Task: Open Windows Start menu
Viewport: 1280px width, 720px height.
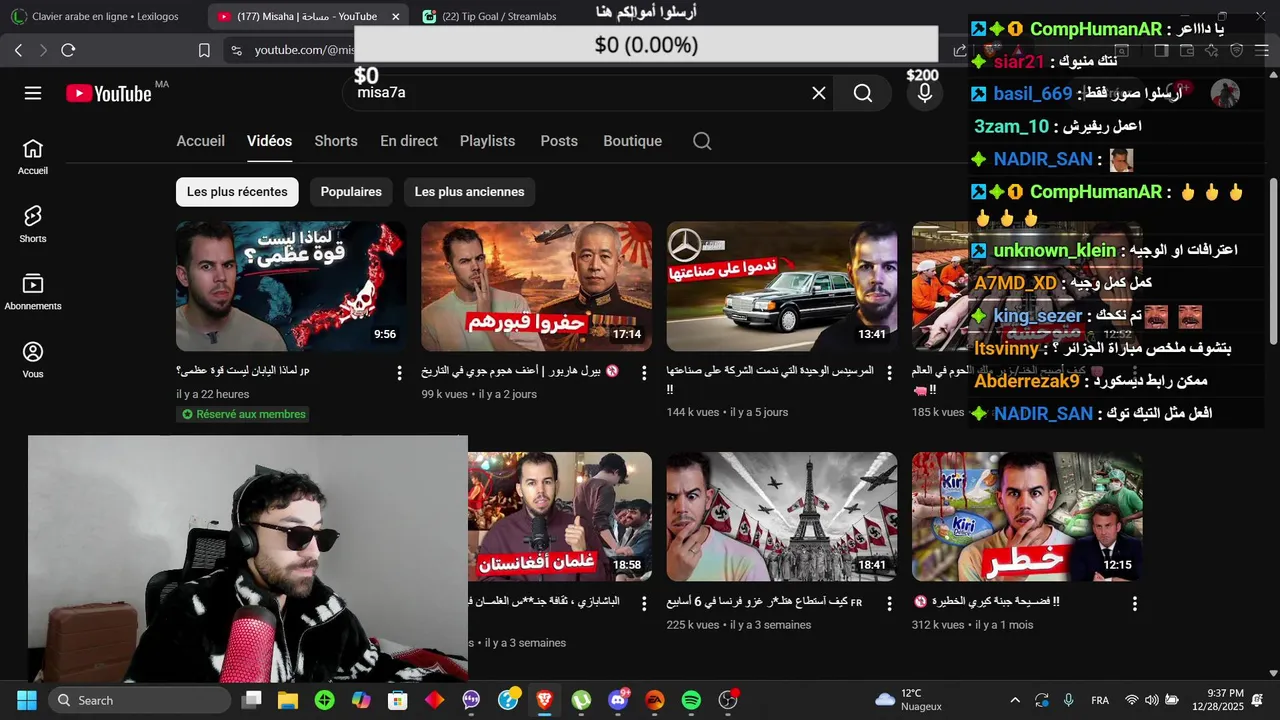Action: coord(27,700)
